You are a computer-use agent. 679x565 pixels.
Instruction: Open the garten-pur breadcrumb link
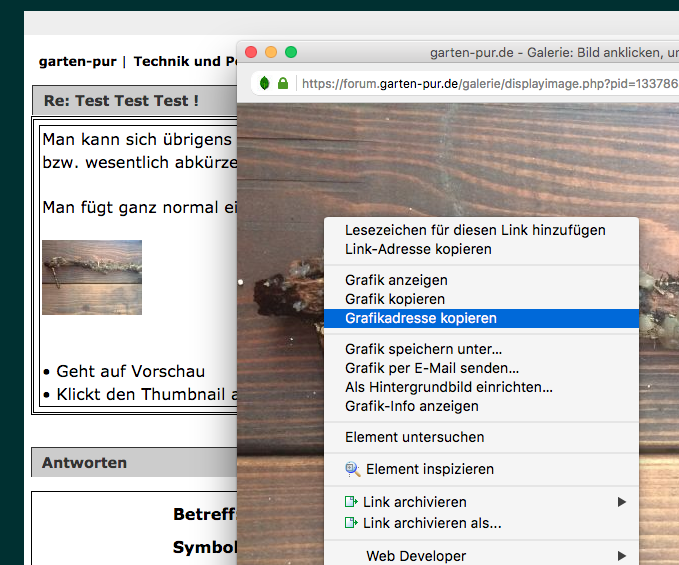point(77,61)
